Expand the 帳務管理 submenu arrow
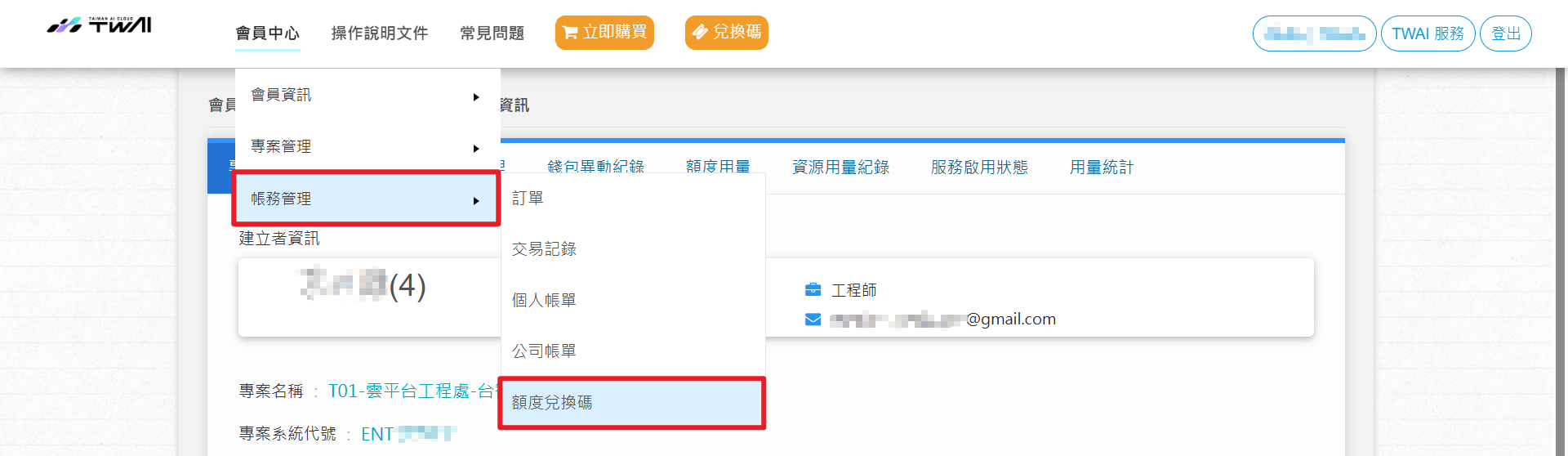The height and width of the screenshot is (456, 1568). coord(476,201)
